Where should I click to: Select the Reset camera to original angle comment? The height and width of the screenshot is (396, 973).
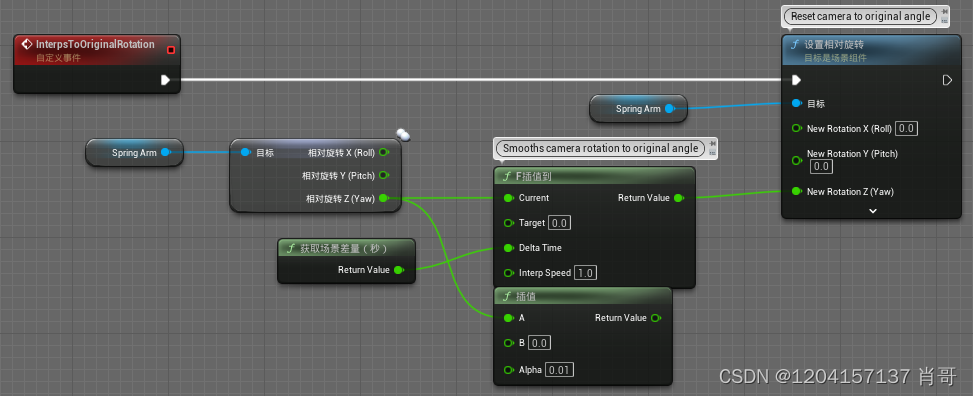[861, 16]
